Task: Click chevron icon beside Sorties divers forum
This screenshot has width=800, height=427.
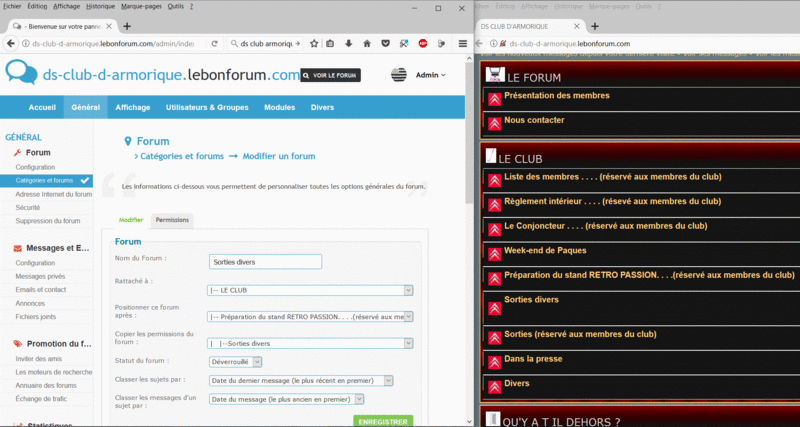Action: [494, 308]
